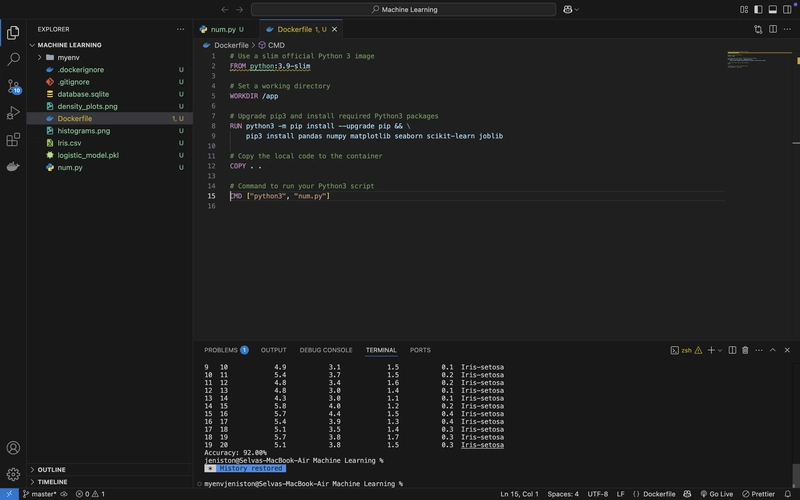Change indentation via Spaces: 4
800x500 pixels.
(563, 494)
